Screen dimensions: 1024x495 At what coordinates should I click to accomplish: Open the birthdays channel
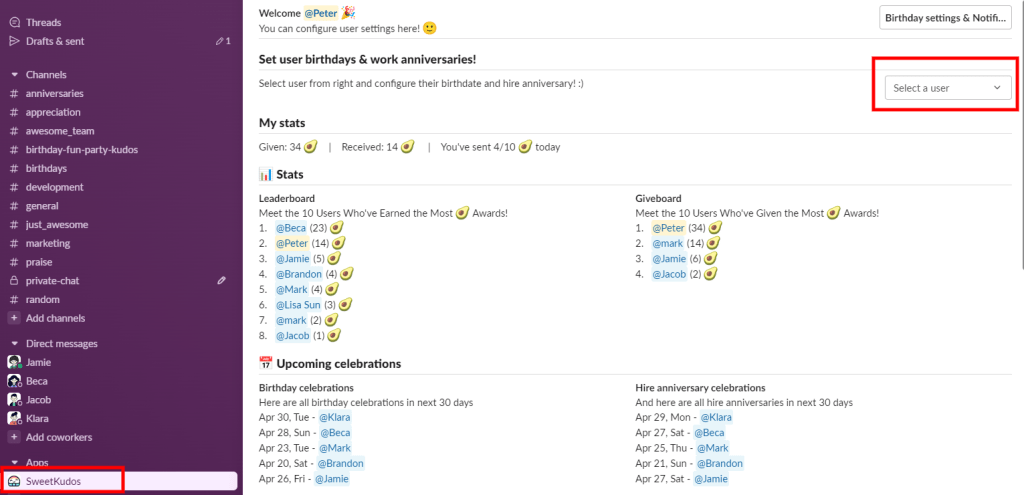[x=46, y=169]
